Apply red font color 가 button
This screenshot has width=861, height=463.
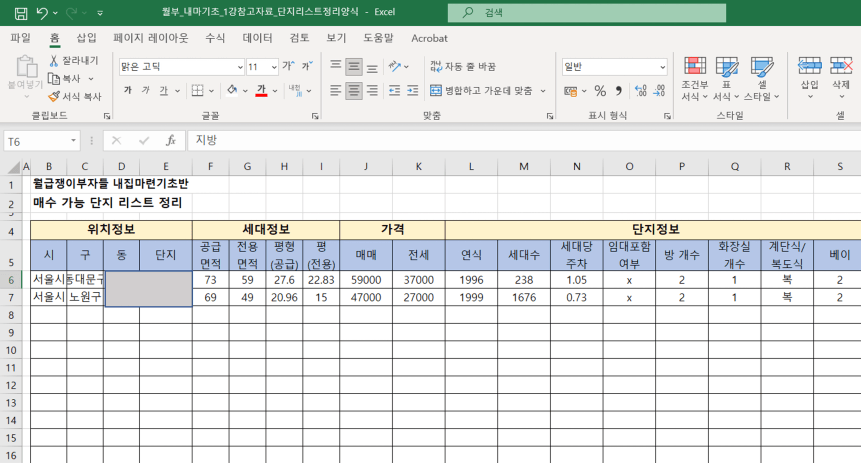pyautogui.click(x=261, y=91)
